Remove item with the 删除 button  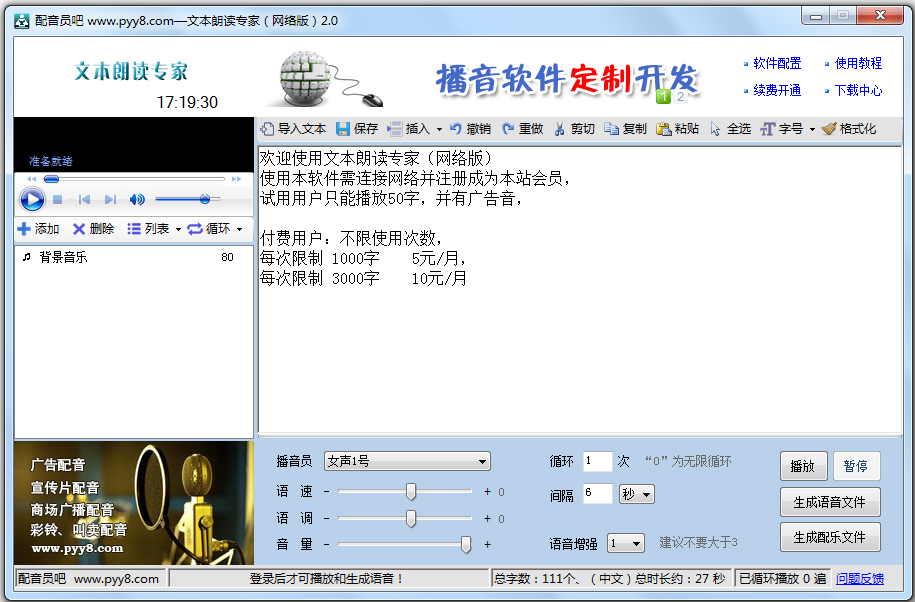tap(93, 229)
